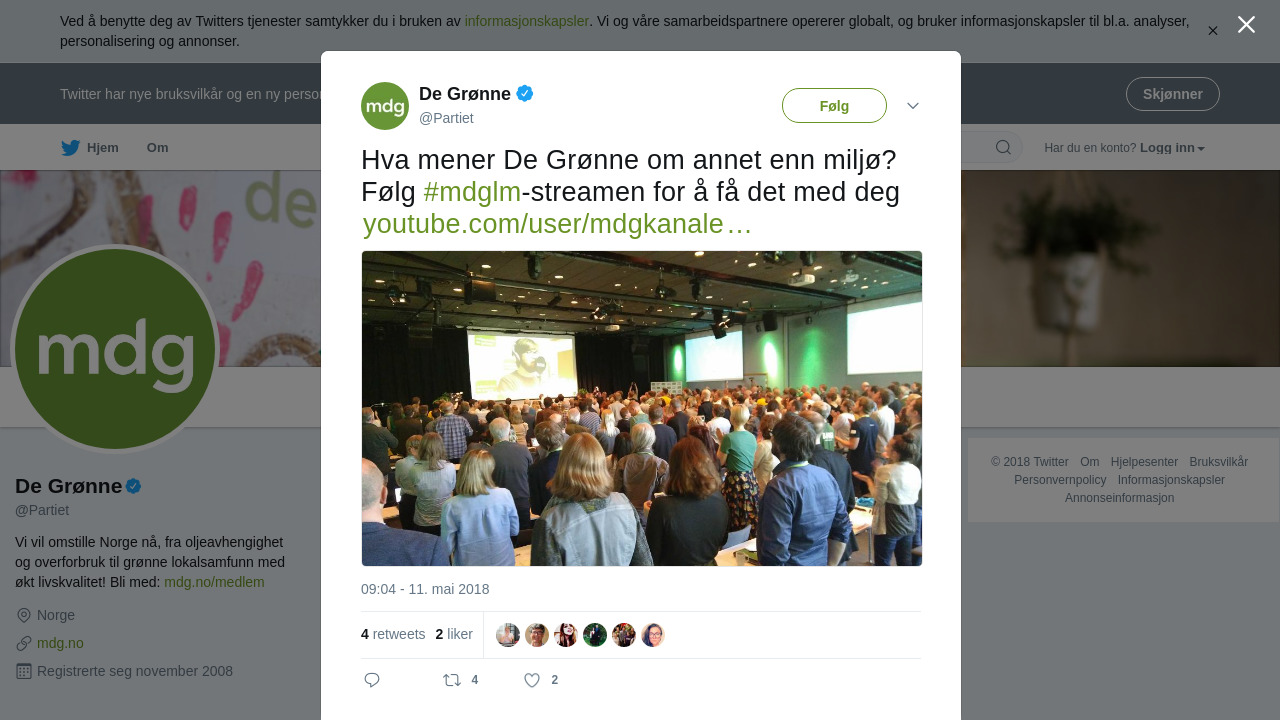1280x720 pixels.
Task: Click the Twitter bird Hjem icon
Action: pos(70,148)
